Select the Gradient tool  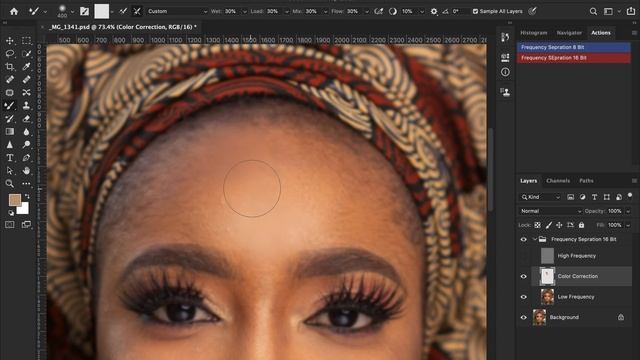tap(10, 131)
